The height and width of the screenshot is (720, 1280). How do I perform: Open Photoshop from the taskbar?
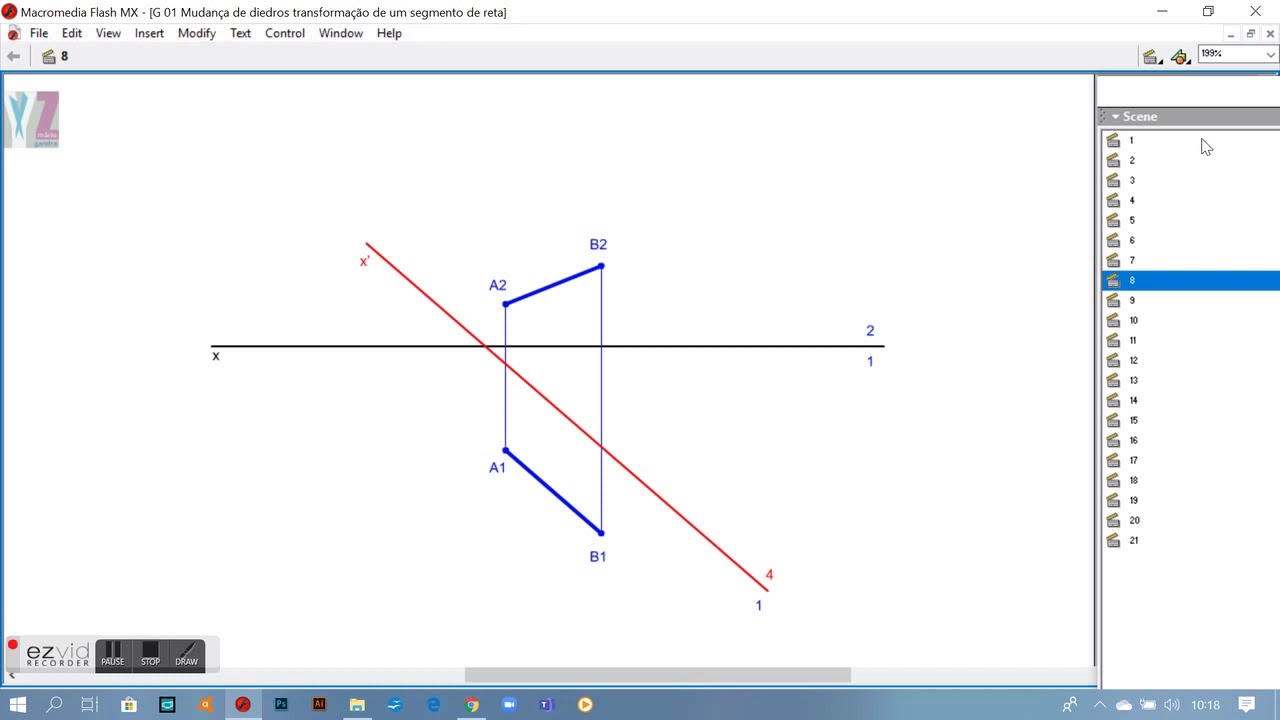[x=281, y=705]
